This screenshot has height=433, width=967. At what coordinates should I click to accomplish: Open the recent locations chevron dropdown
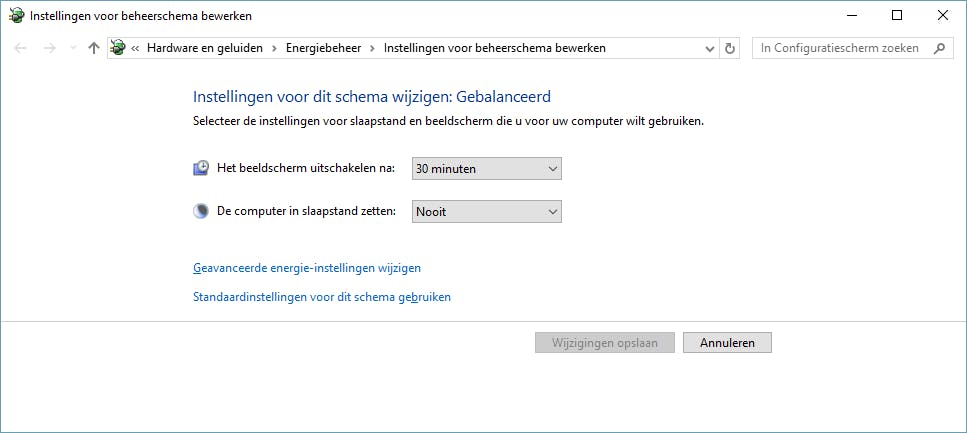tap(72, 48)
